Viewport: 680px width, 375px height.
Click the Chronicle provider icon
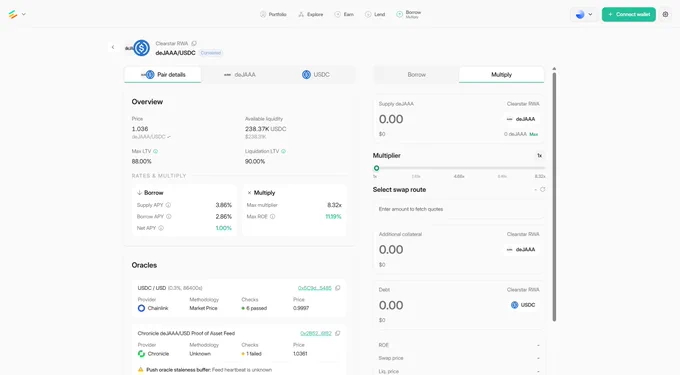(141, 354)
